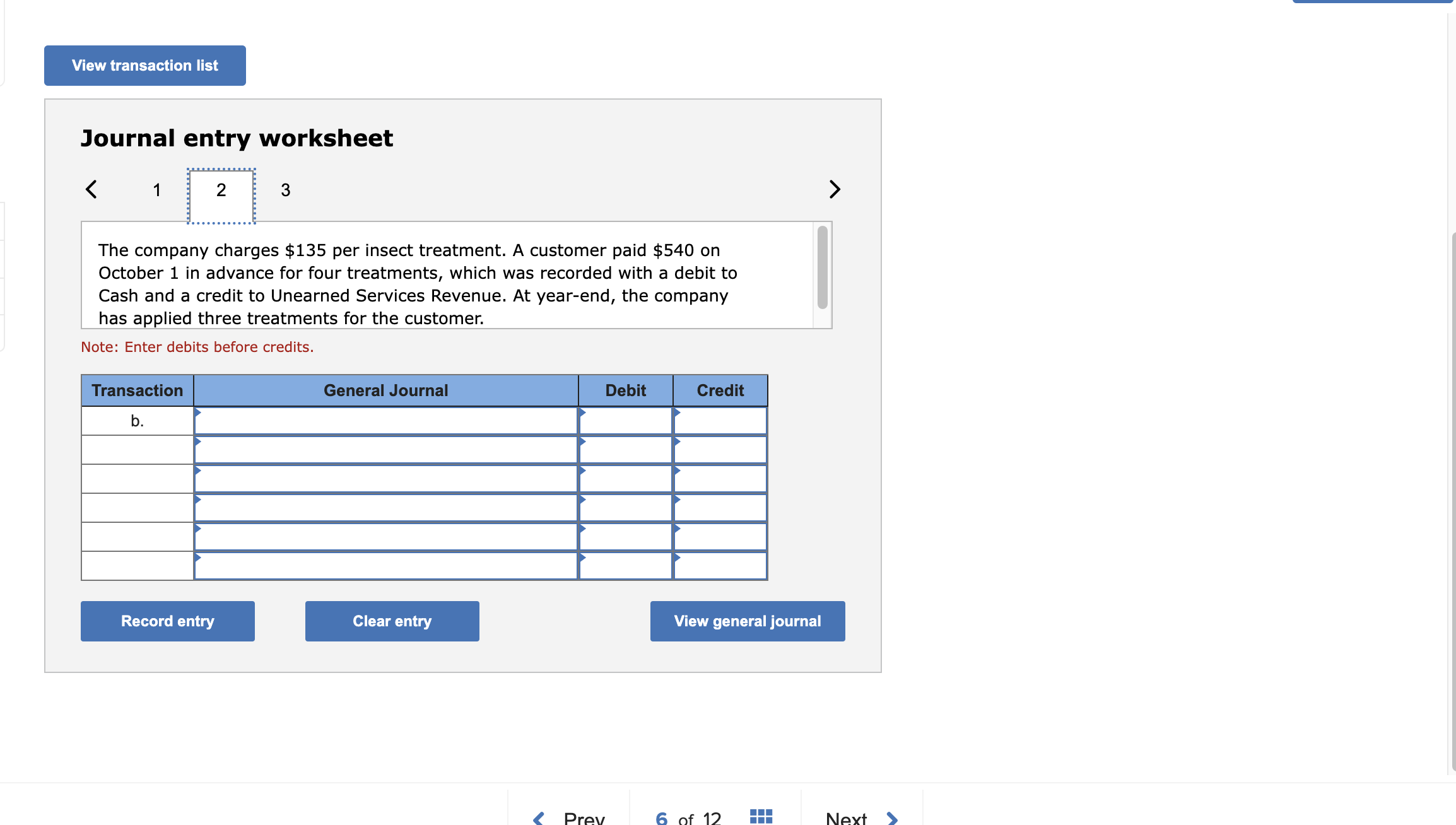The width and height of the screenshot is (1456, 825).
Task: Select worksheet tab 3
Action: click(285, 190)
